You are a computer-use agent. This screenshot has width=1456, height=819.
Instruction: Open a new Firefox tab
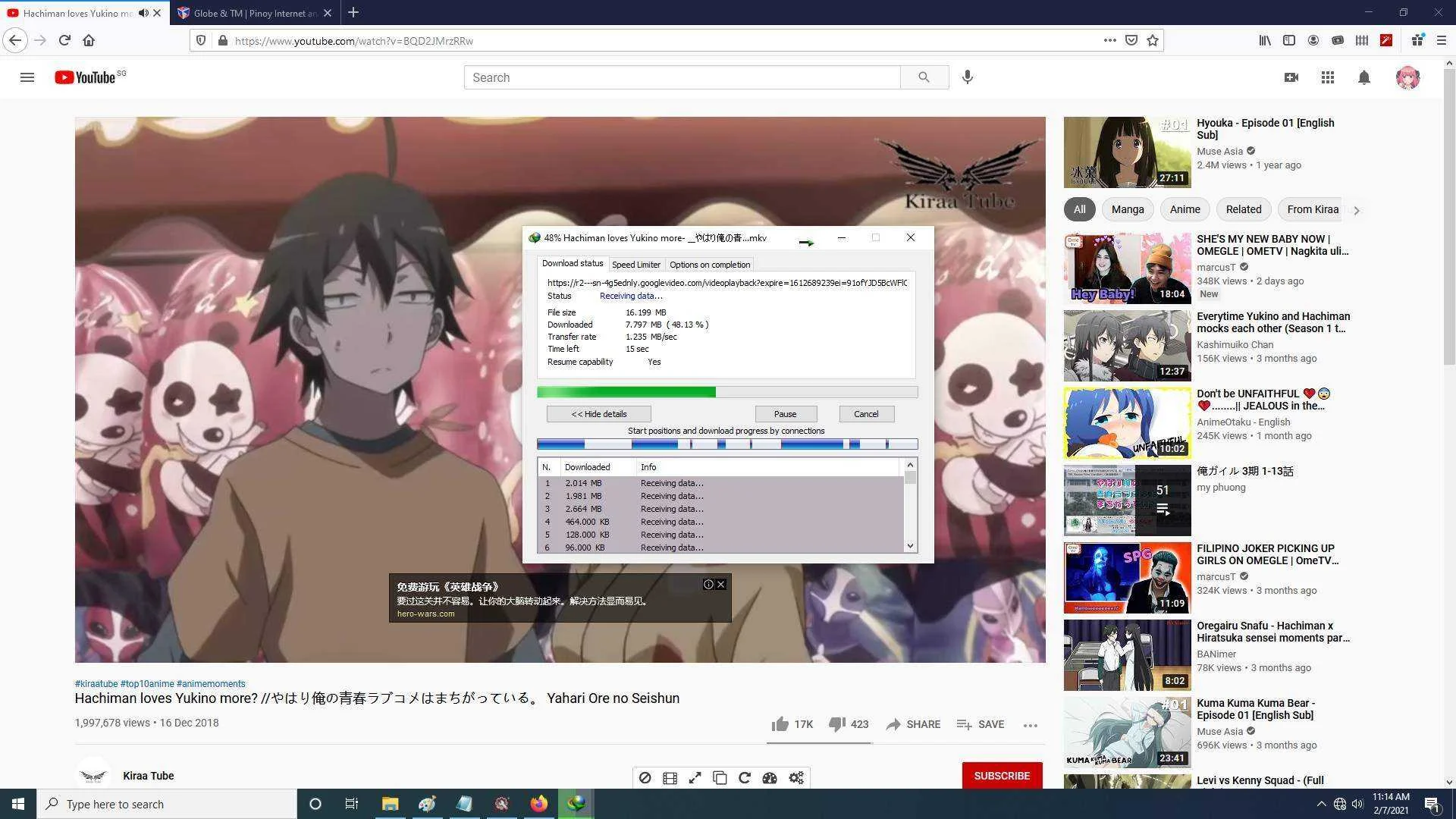coord(353,13)
